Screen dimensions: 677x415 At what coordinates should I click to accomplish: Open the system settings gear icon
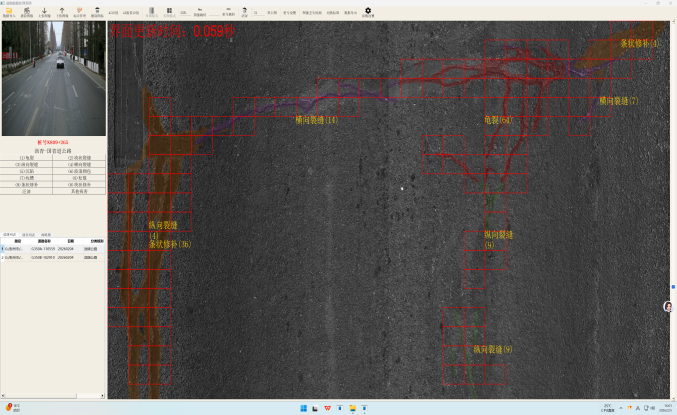[x=367, y=11]
